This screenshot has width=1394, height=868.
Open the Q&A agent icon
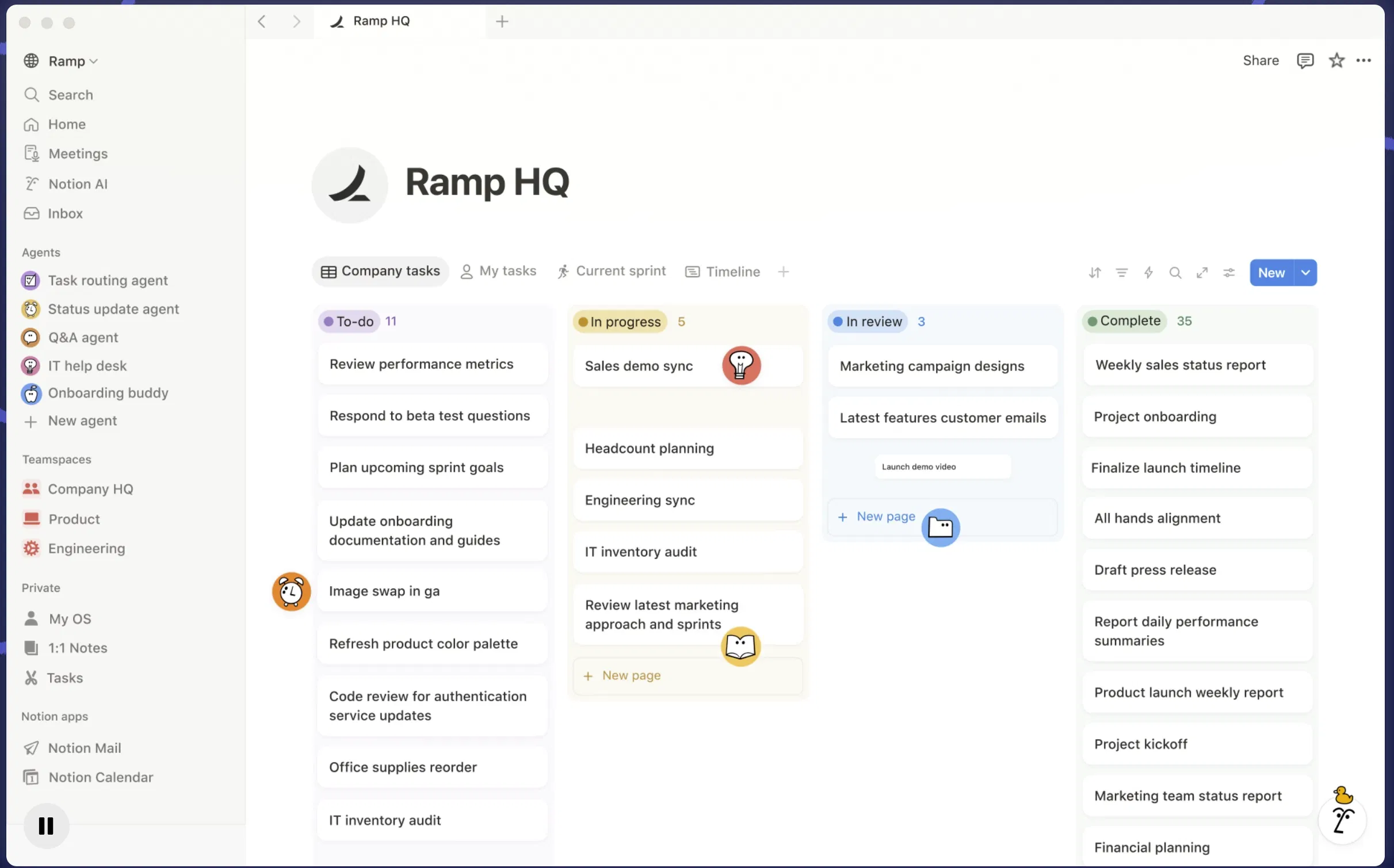pyautogui.click(x=30, y=337)
